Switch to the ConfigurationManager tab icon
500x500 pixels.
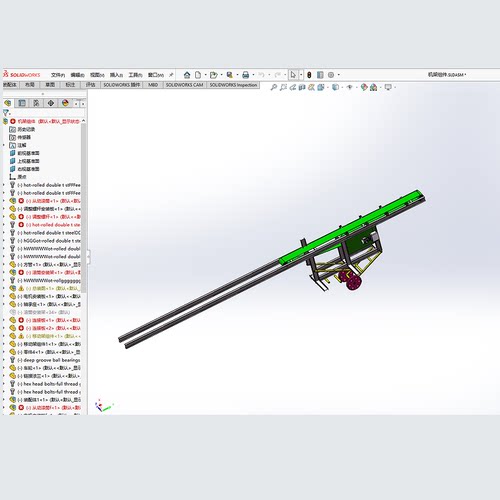coord(36,103)
